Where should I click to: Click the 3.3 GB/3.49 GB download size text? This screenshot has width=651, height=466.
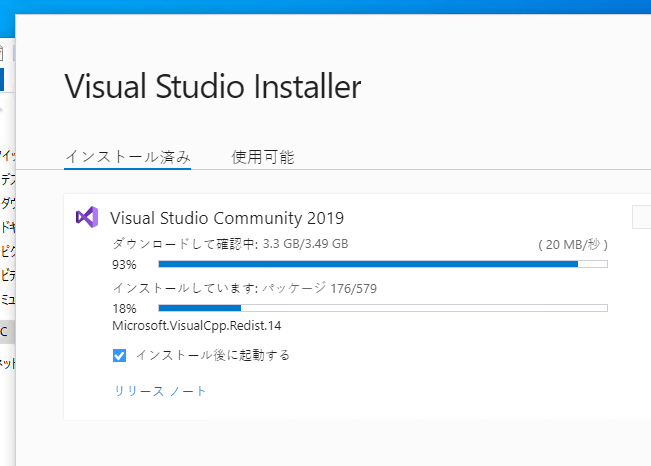pyautogui.click(x=305, y=244)
